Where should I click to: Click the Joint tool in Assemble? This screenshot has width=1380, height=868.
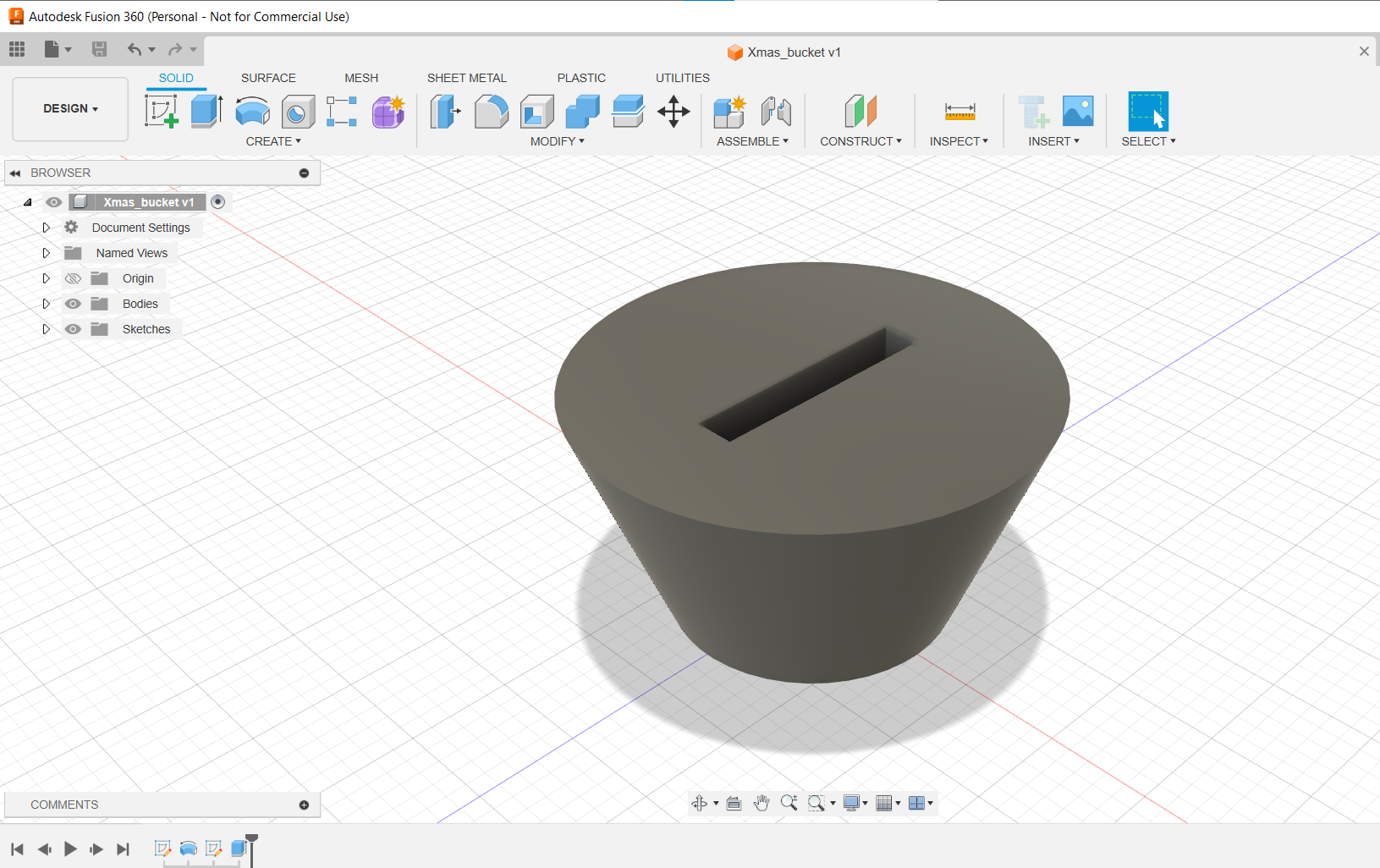(776, 111)
